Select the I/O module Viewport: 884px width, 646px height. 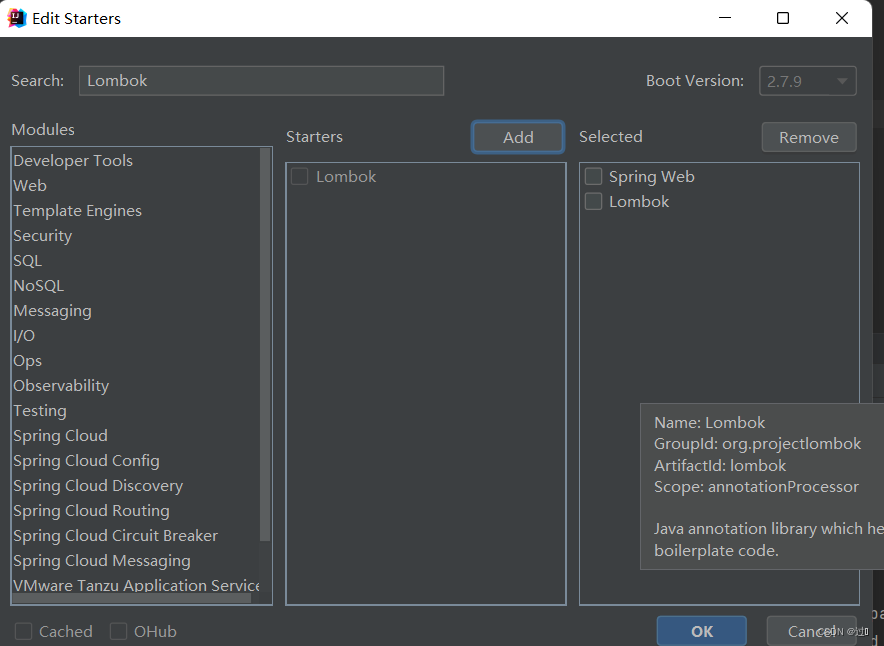click(x=135, y=335)
